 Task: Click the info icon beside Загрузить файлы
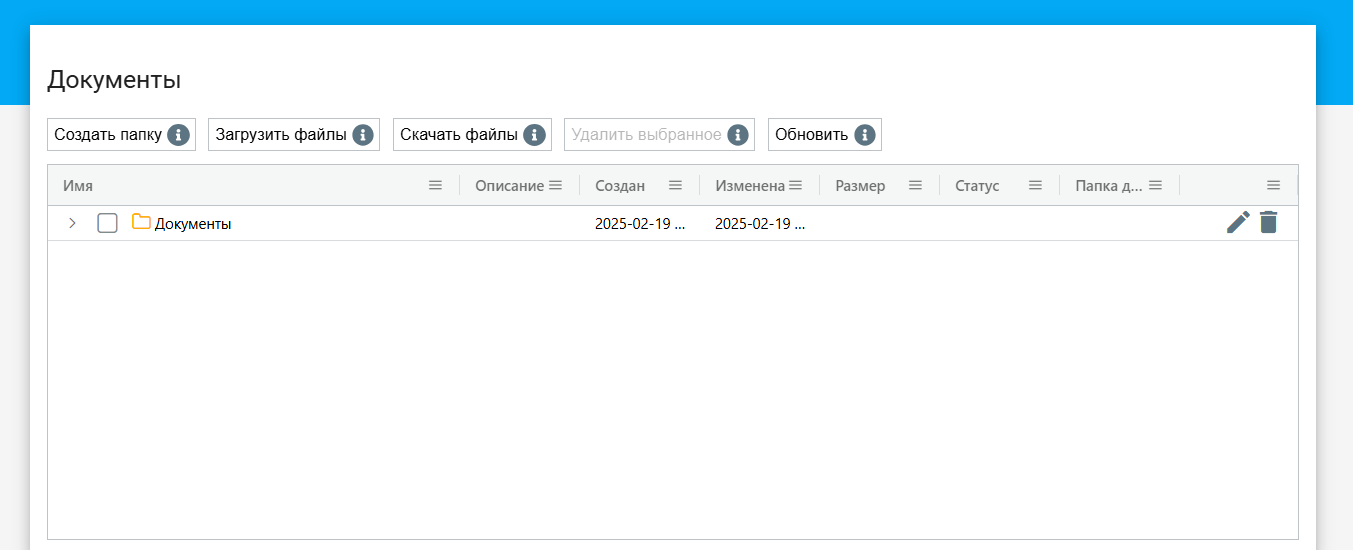click(363, 135)
